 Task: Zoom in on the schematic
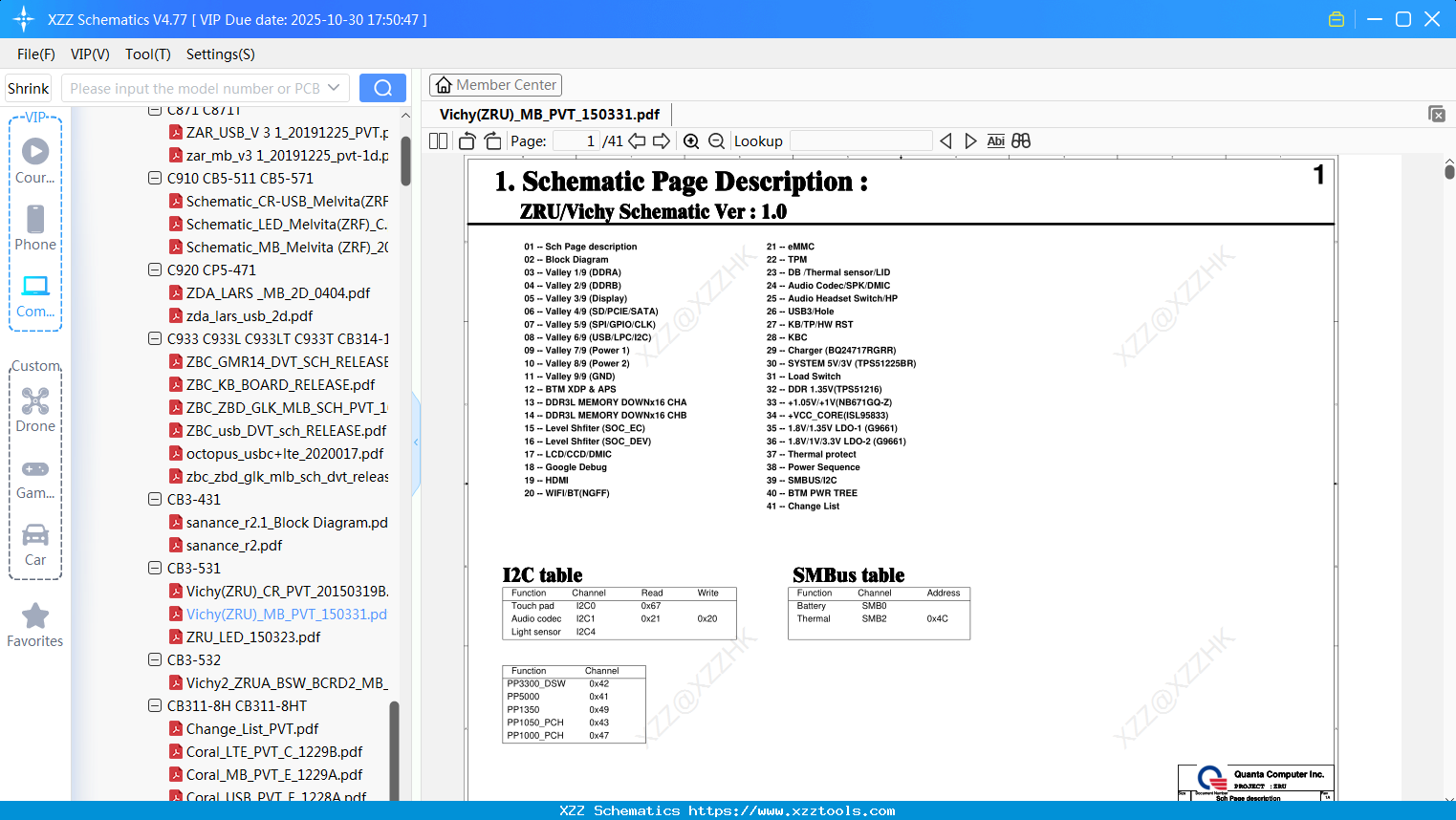point(691,141)
